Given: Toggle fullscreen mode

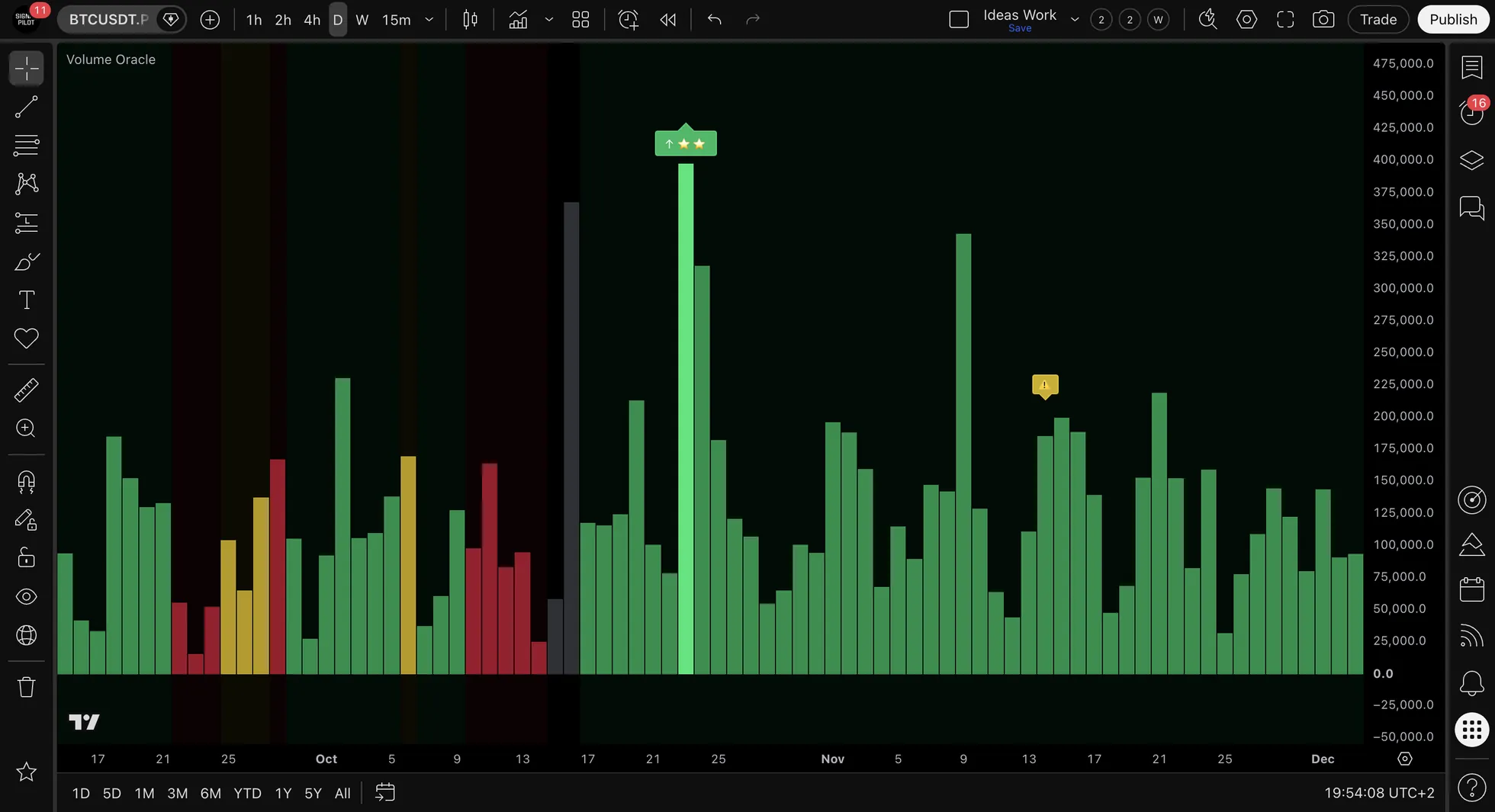Looking at the screenshot, I should point(1285,20).
